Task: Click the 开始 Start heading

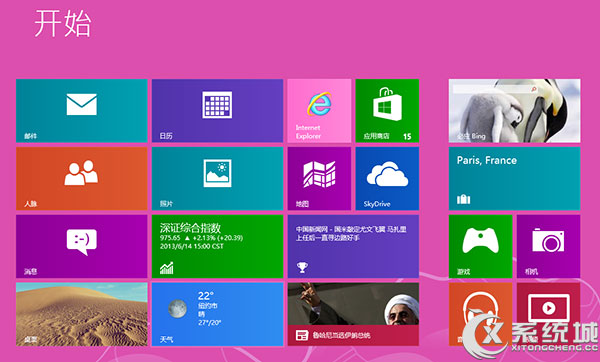Action: (x=63, y=24)
